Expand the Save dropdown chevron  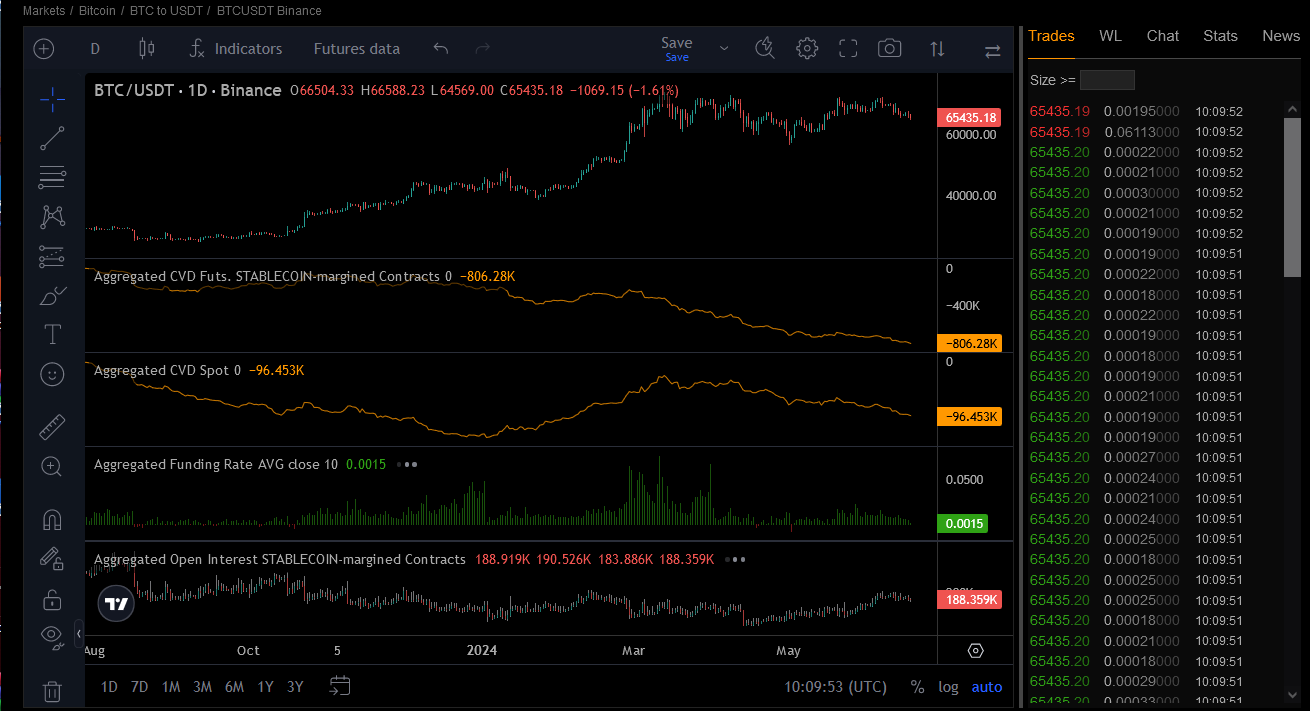tap(724, 49)
